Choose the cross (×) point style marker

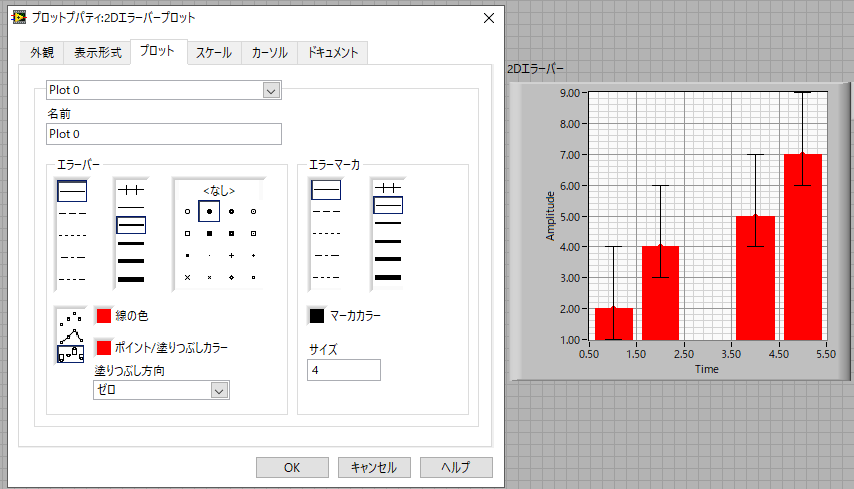pos(187,277)
